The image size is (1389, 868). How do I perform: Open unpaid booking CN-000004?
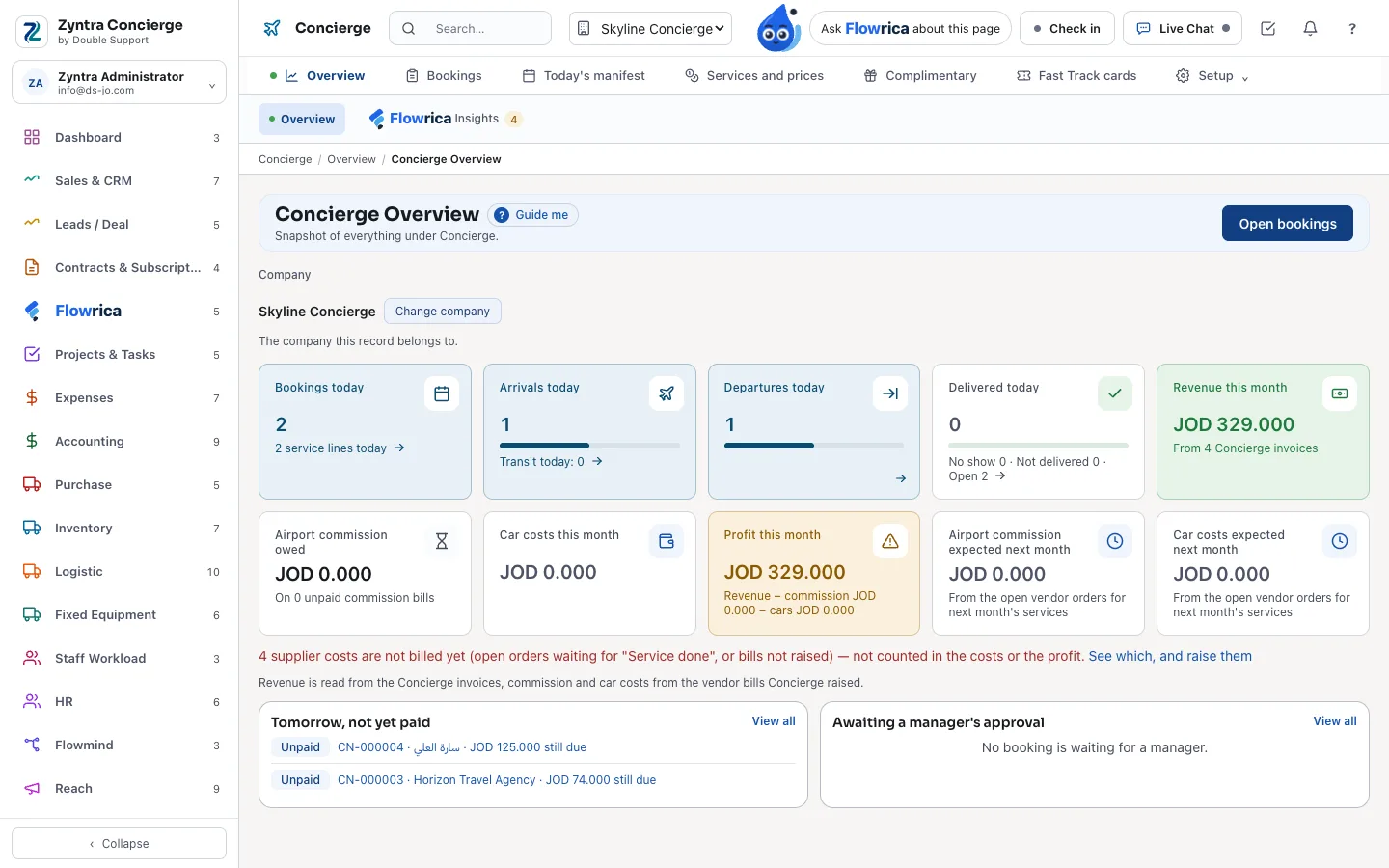point(462,747)
